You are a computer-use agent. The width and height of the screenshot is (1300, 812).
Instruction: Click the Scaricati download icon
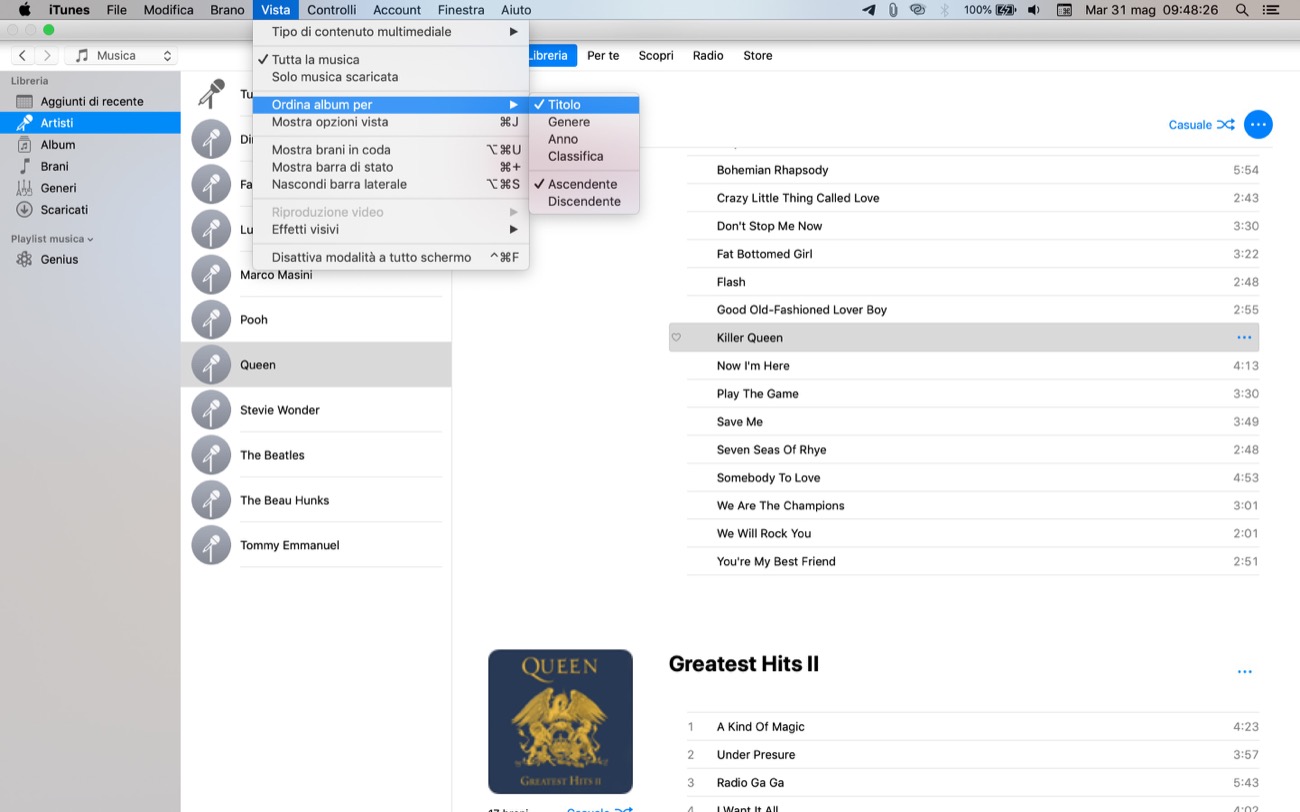25,210
